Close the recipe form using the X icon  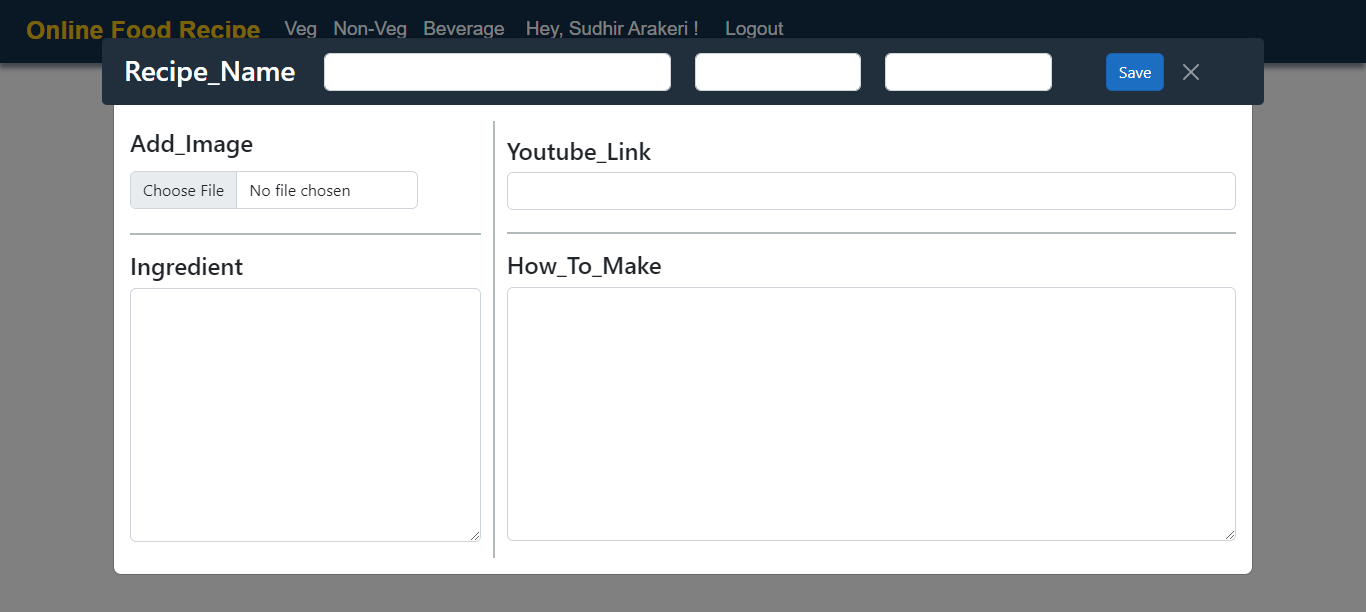[1190, 72]
